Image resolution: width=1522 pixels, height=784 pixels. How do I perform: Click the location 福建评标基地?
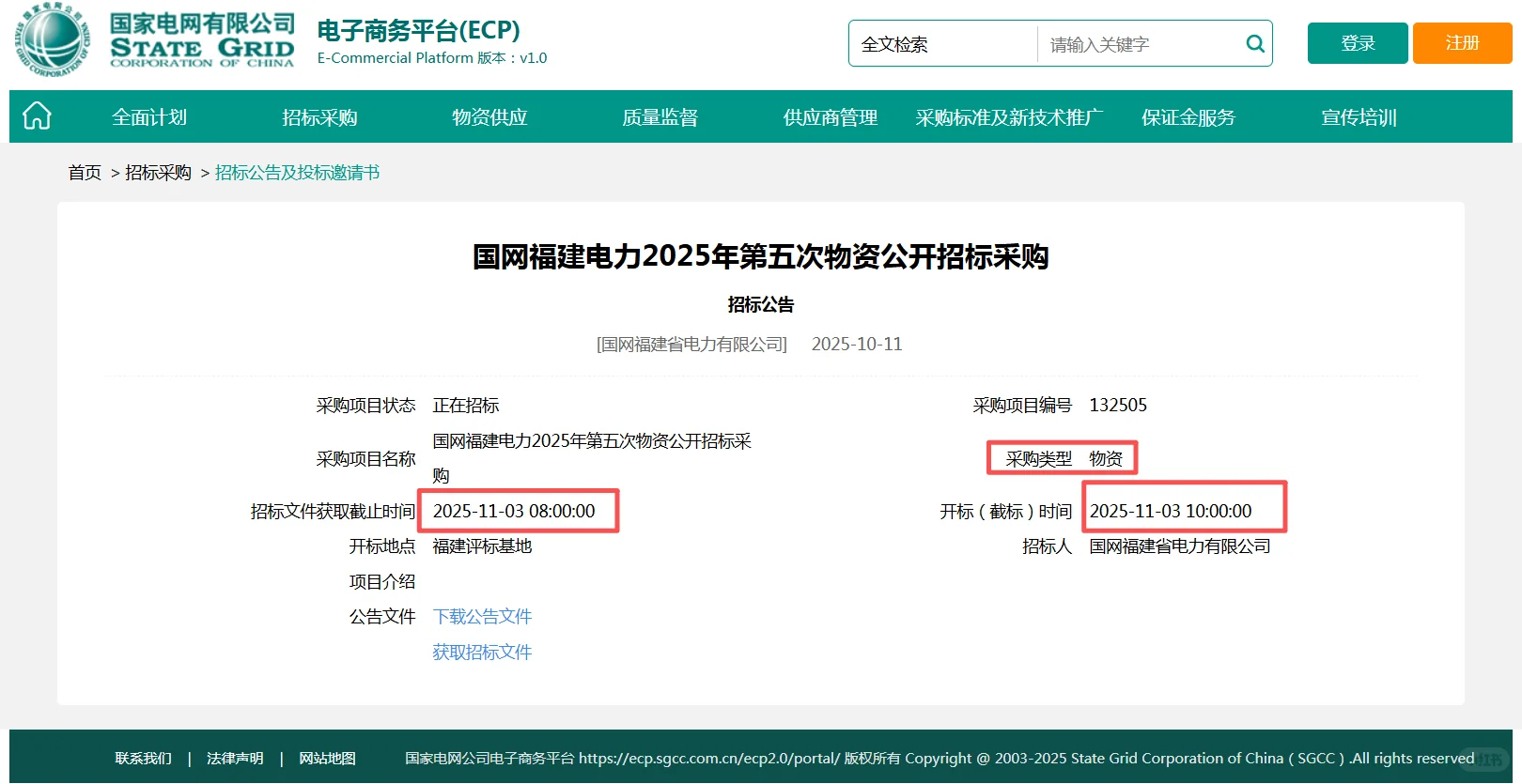pos(482,546)
